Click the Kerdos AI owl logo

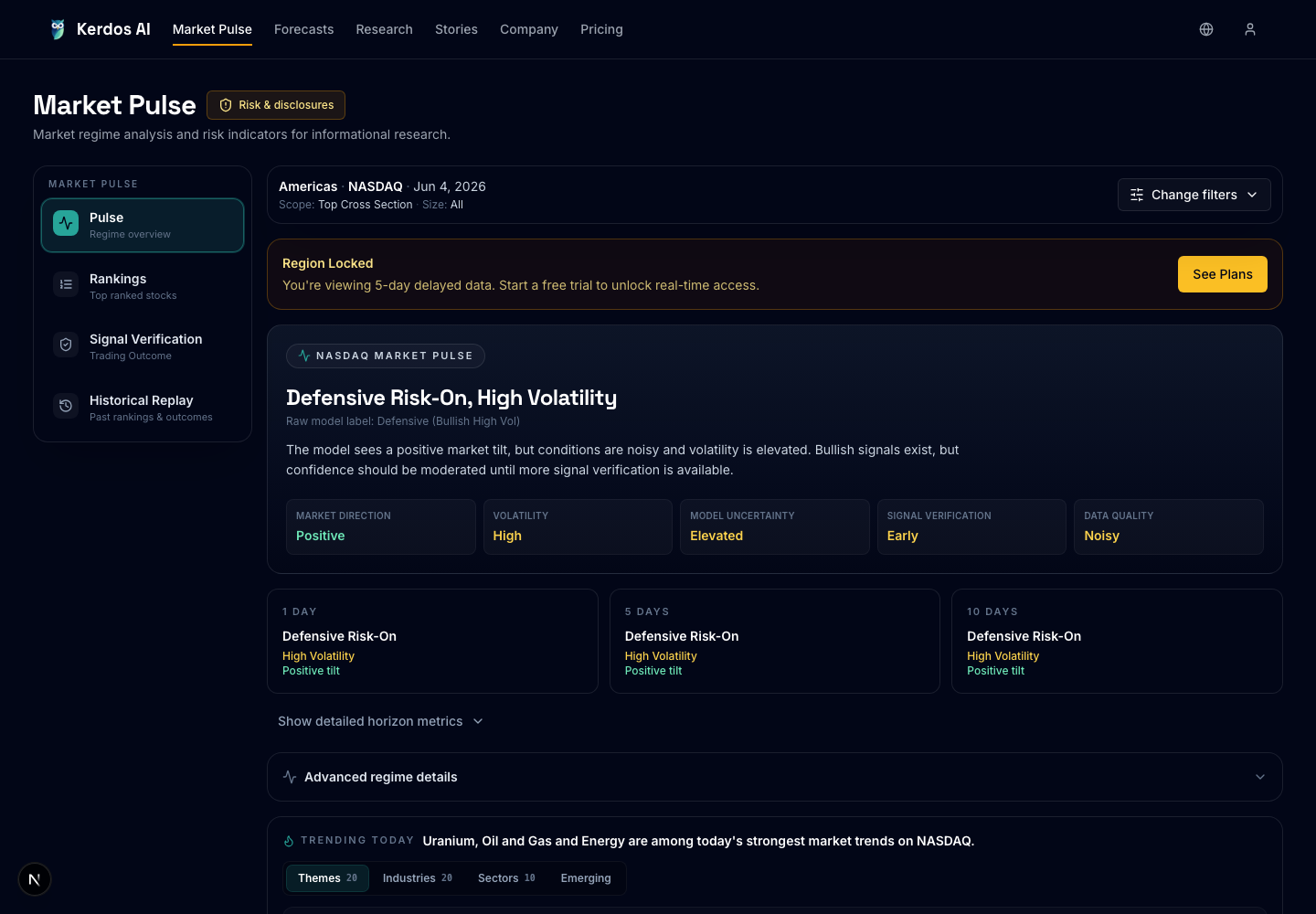coord(58,29)
